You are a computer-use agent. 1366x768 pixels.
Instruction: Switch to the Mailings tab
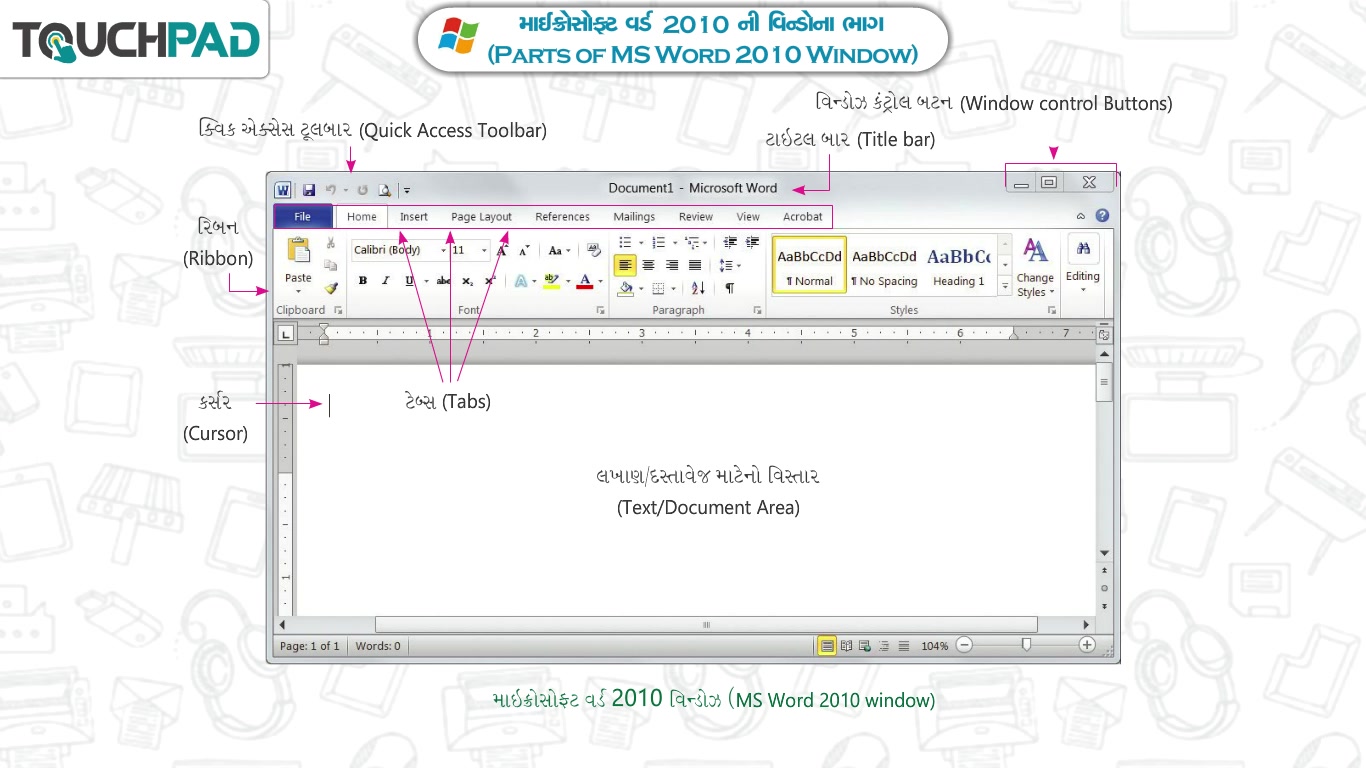(x=634, y=216)
